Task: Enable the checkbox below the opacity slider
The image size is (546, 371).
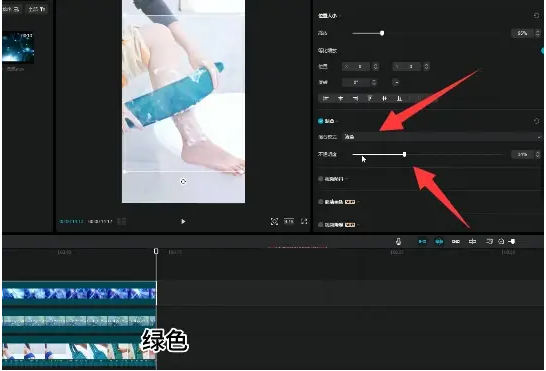Action: click(320, 179)
